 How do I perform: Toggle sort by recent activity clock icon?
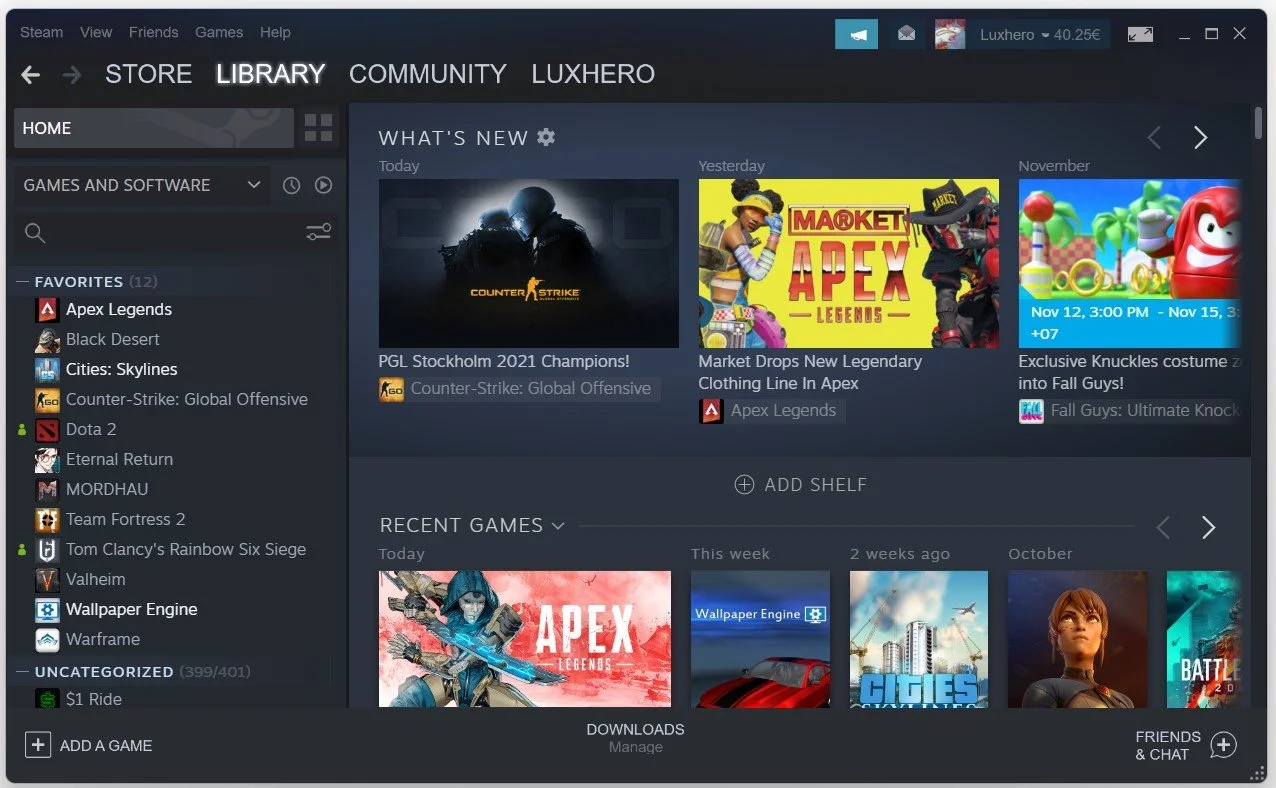[291, 185]
